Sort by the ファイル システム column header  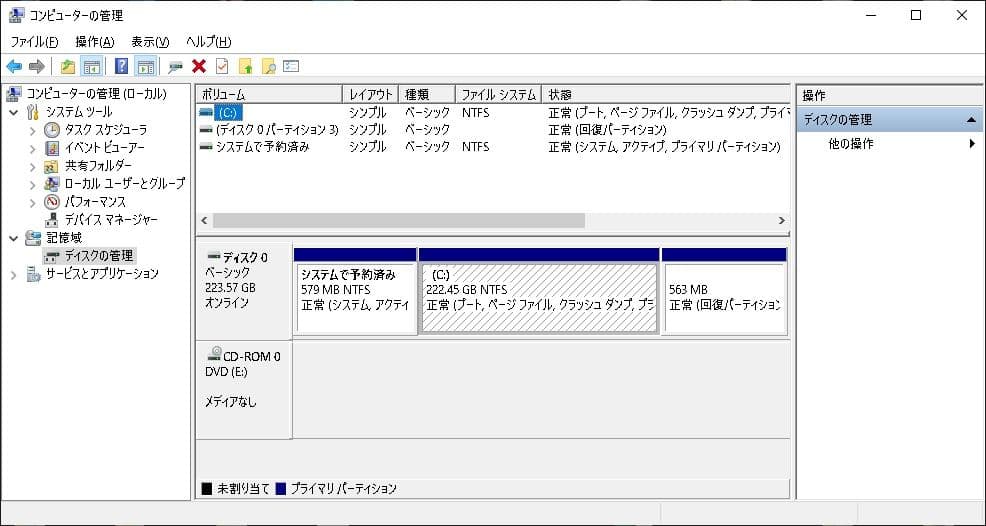[498, 94]
